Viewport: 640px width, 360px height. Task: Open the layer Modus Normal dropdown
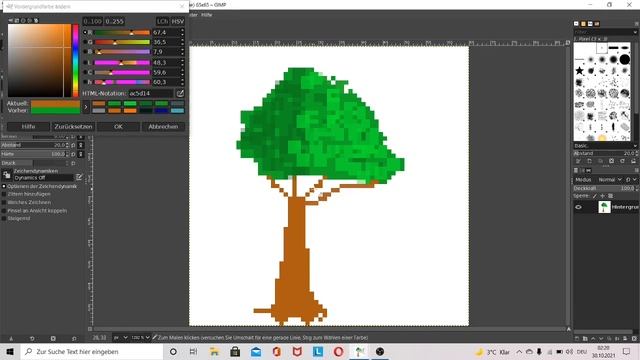pos(611,180)
